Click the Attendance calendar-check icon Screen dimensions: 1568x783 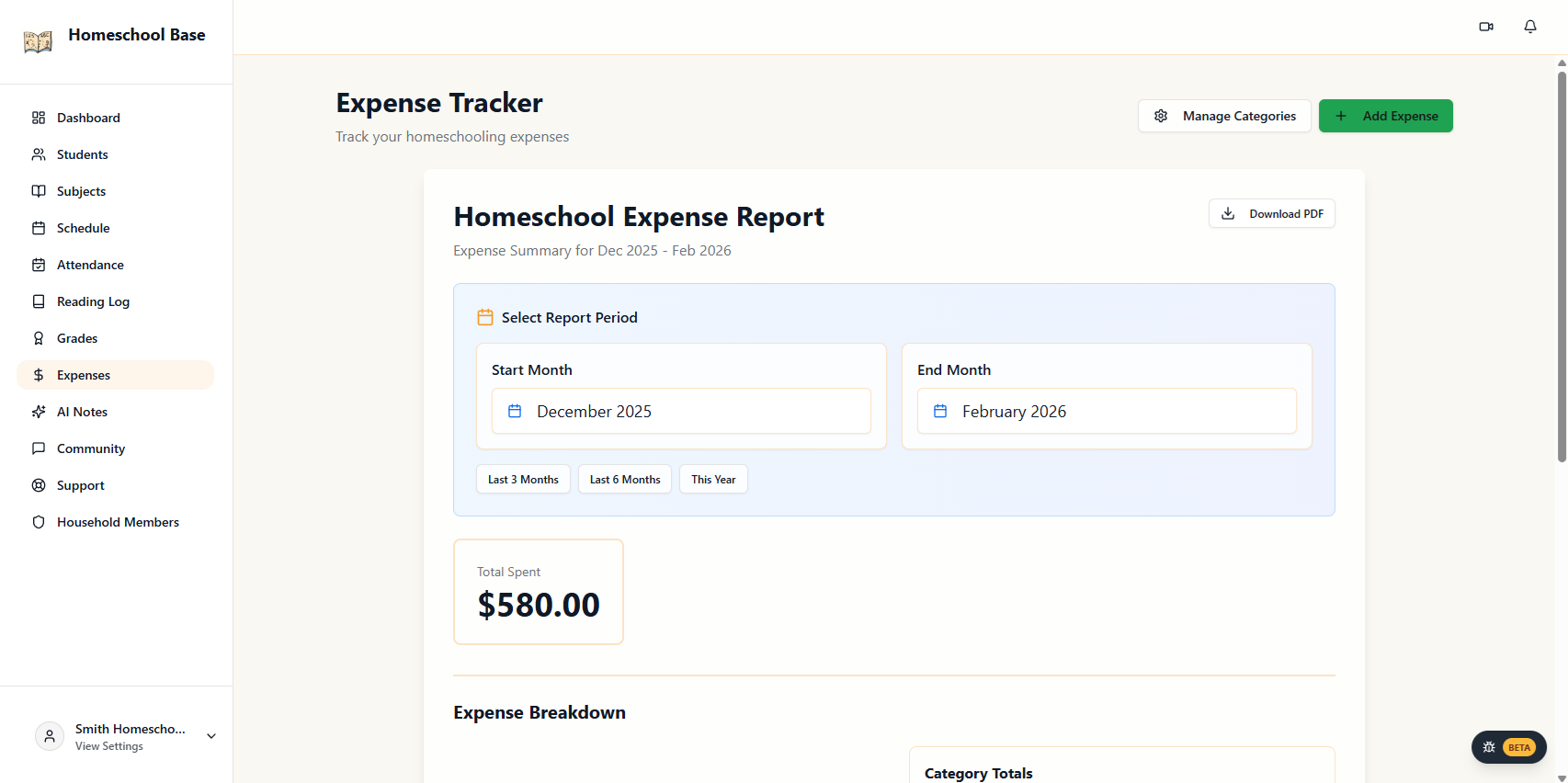pyautogui.click(x=39, y=265)
